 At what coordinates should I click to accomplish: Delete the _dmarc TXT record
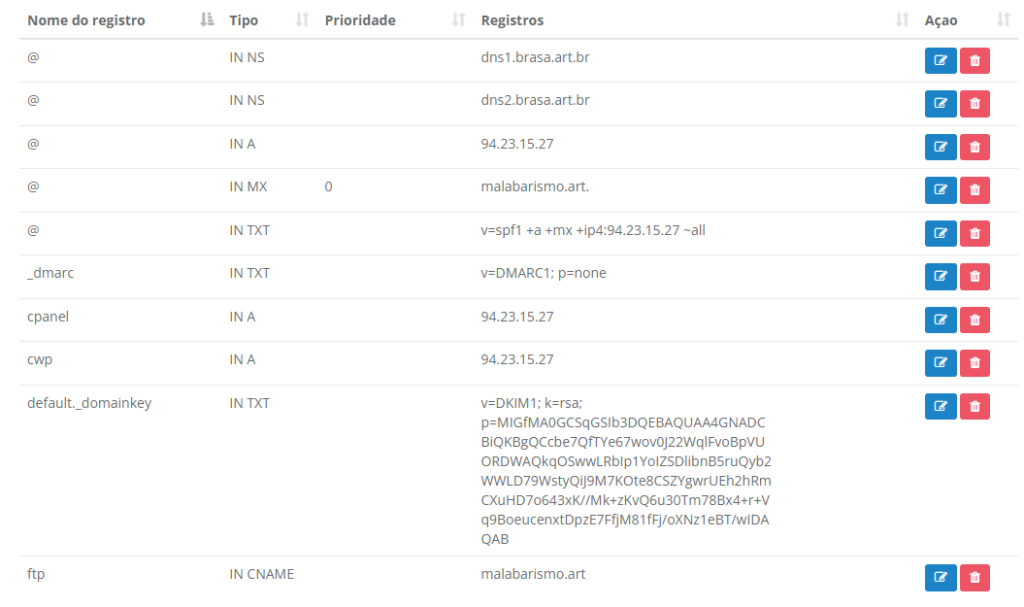point(974,276)
